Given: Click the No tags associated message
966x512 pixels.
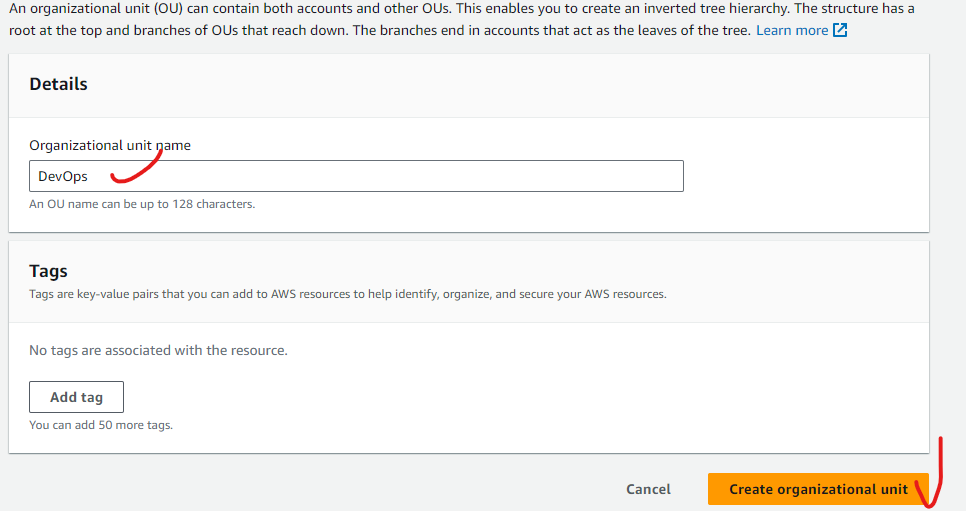Looking at the screenshot, I should point(158,350).
